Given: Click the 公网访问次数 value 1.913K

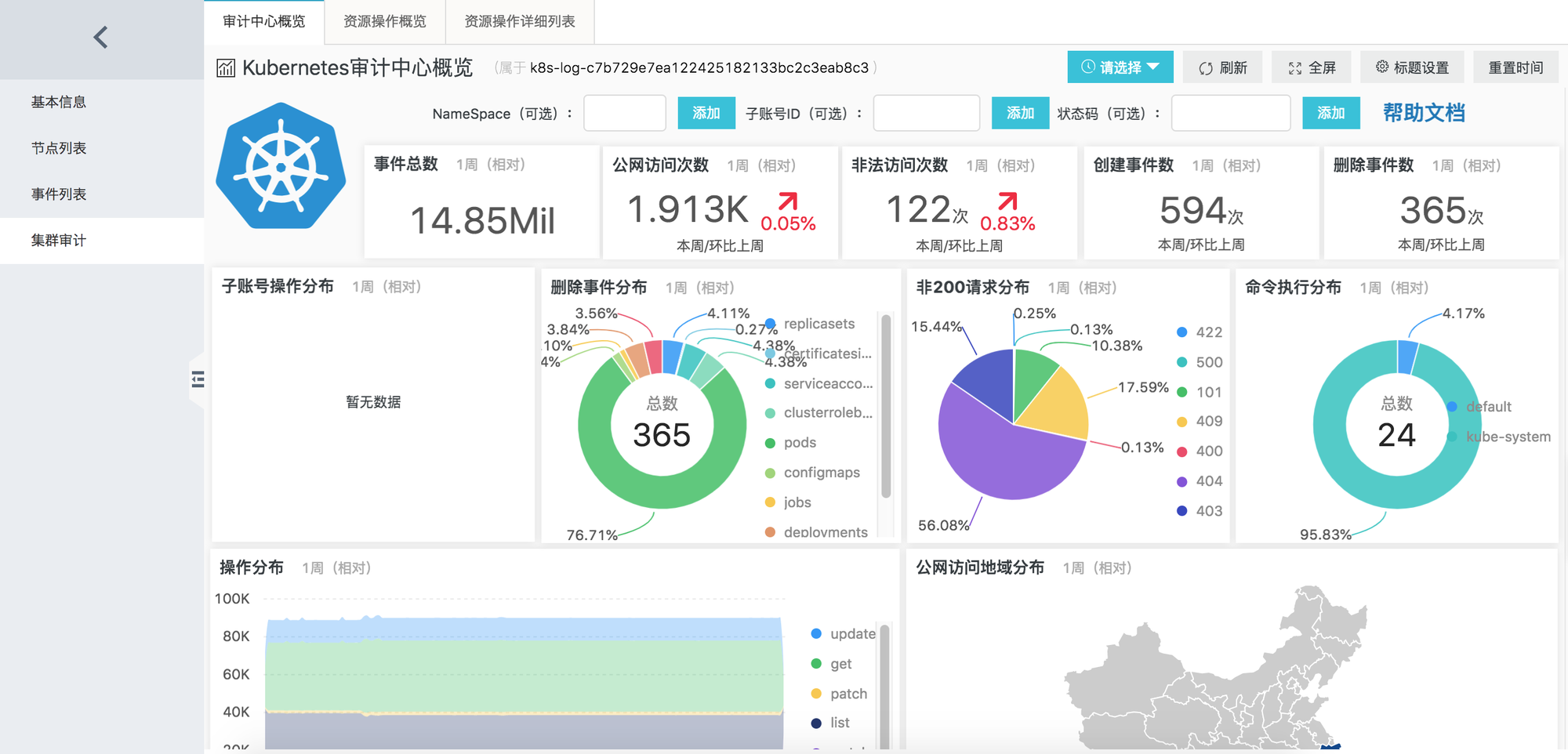Looking at the screenshot, I should coord(688,209).
